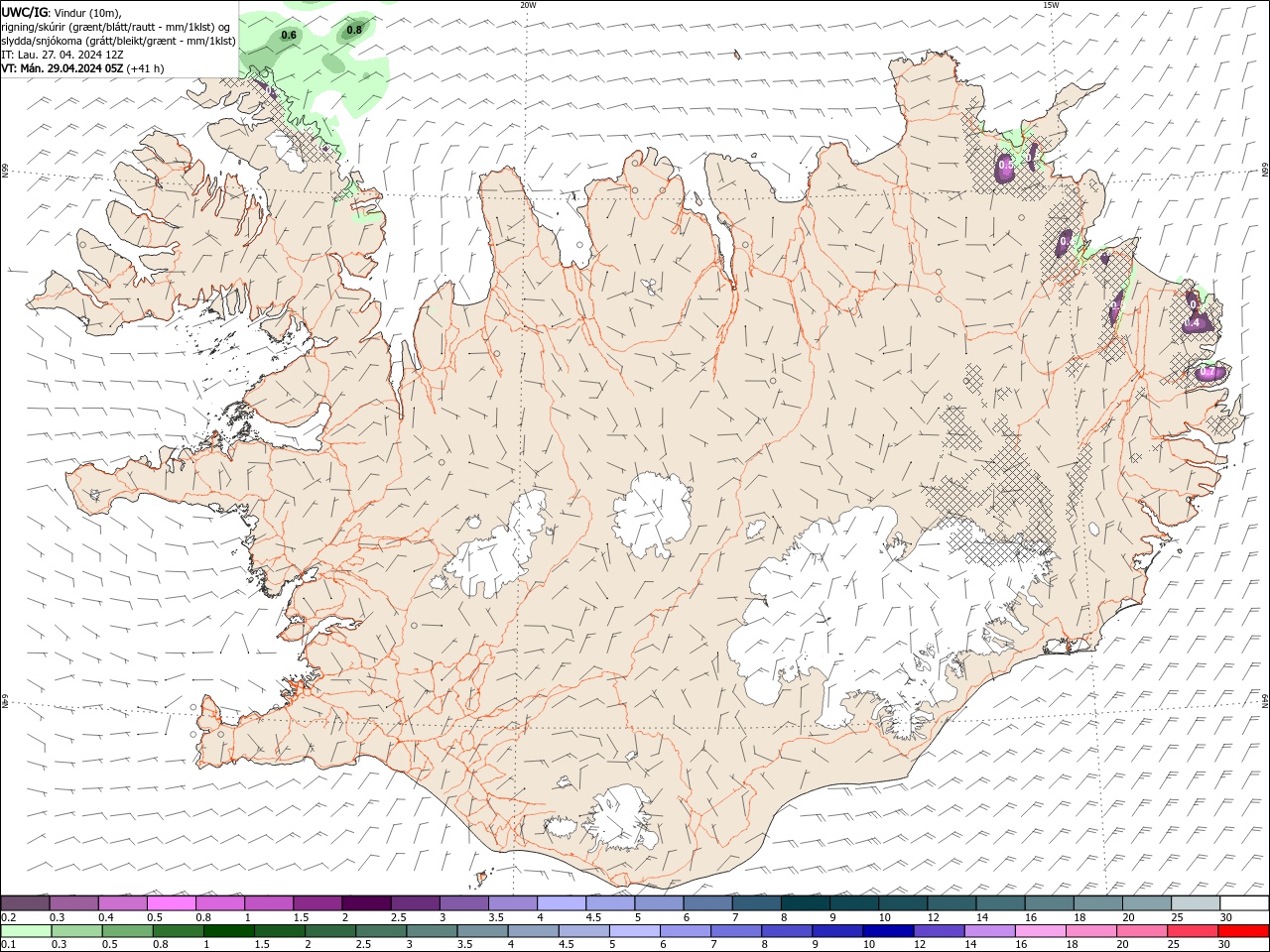The height and width of the screenshot is (952, 1270).
Task: Click the white swatch at 30 in upper legend
Action: pos(1244,902)
